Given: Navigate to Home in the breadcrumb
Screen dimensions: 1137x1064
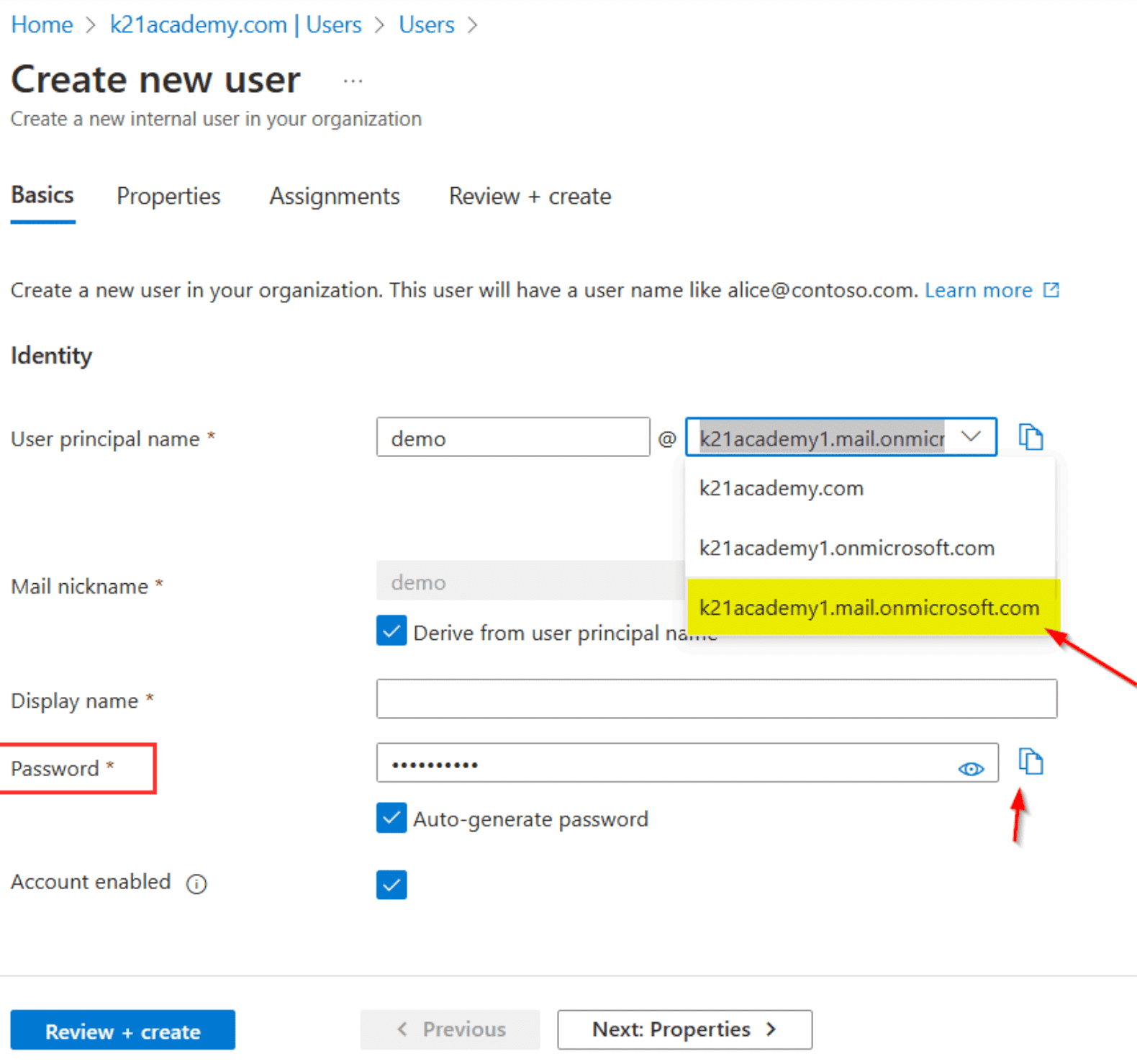Looking at the screenshot, I should tap(42, 24).
